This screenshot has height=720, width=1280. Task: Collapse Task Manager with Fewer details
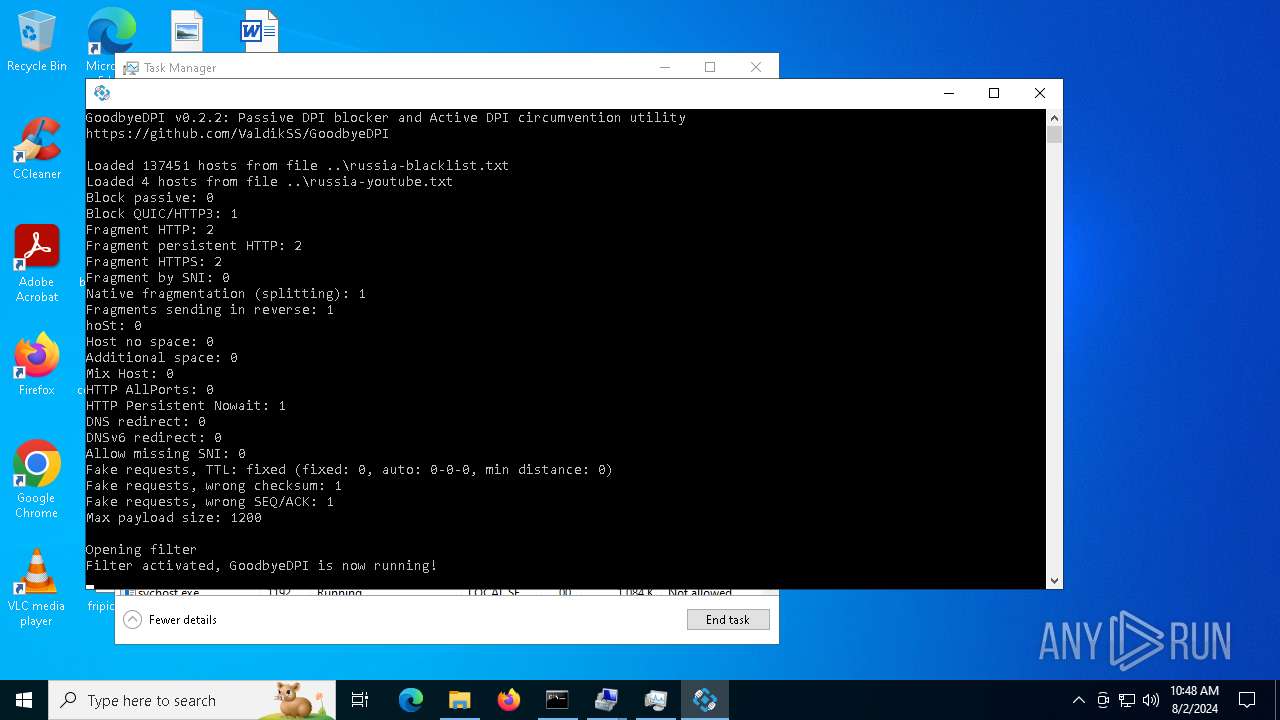[x=170, y=620]
